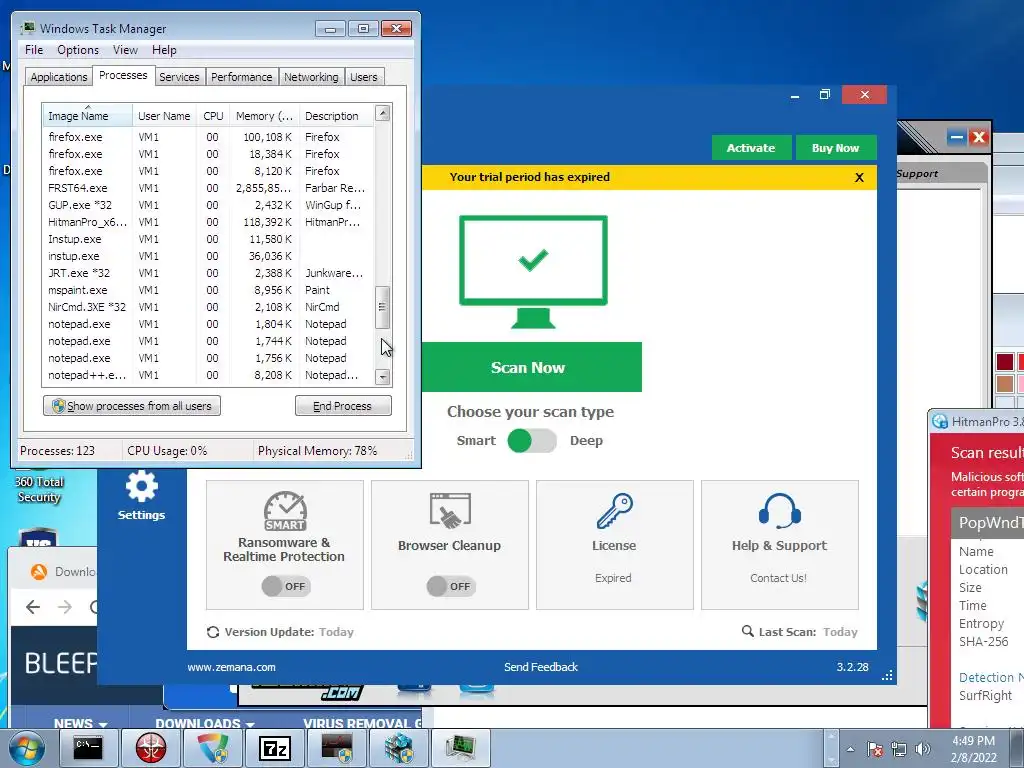Open the red crosshair app in taskbar
This screenshot has width=1024, height=768.
(x=151, y=748)
